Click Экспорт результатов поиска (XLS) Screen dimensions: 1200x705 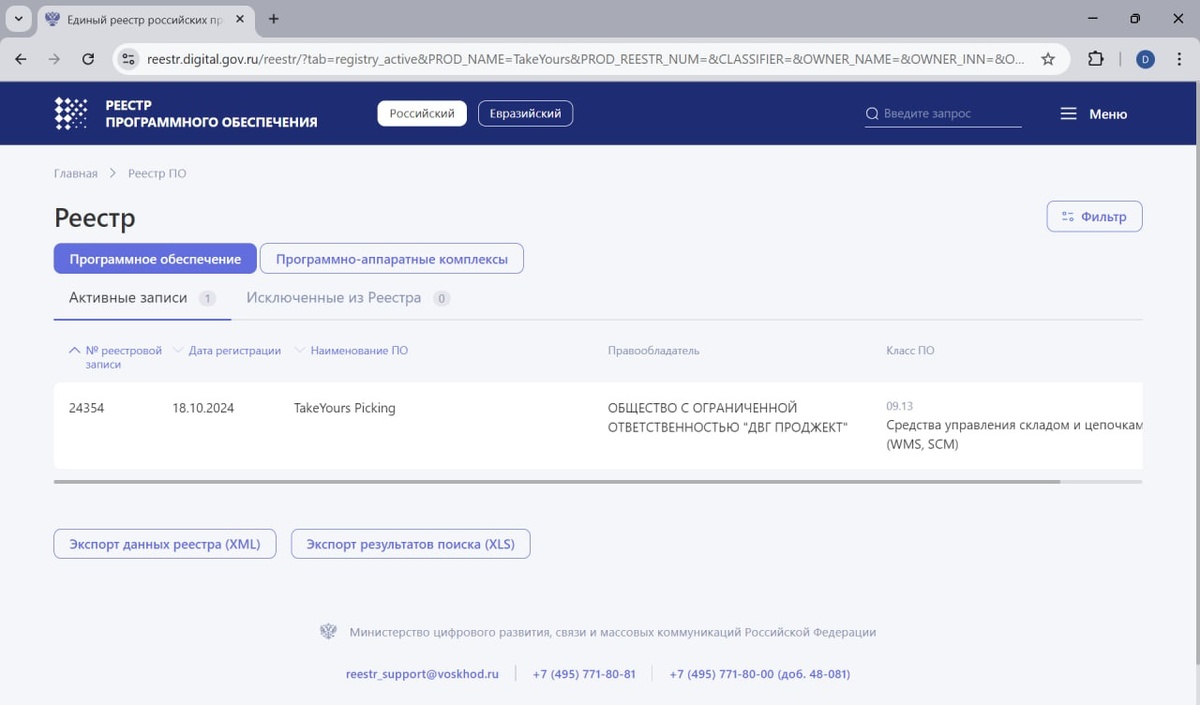[410, 544]
